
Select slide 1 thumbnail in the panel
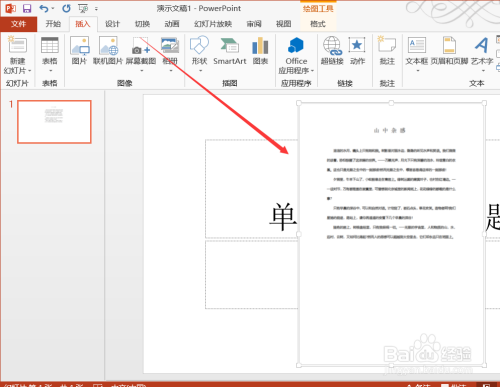pyautogui.click(x=54, y=122)
